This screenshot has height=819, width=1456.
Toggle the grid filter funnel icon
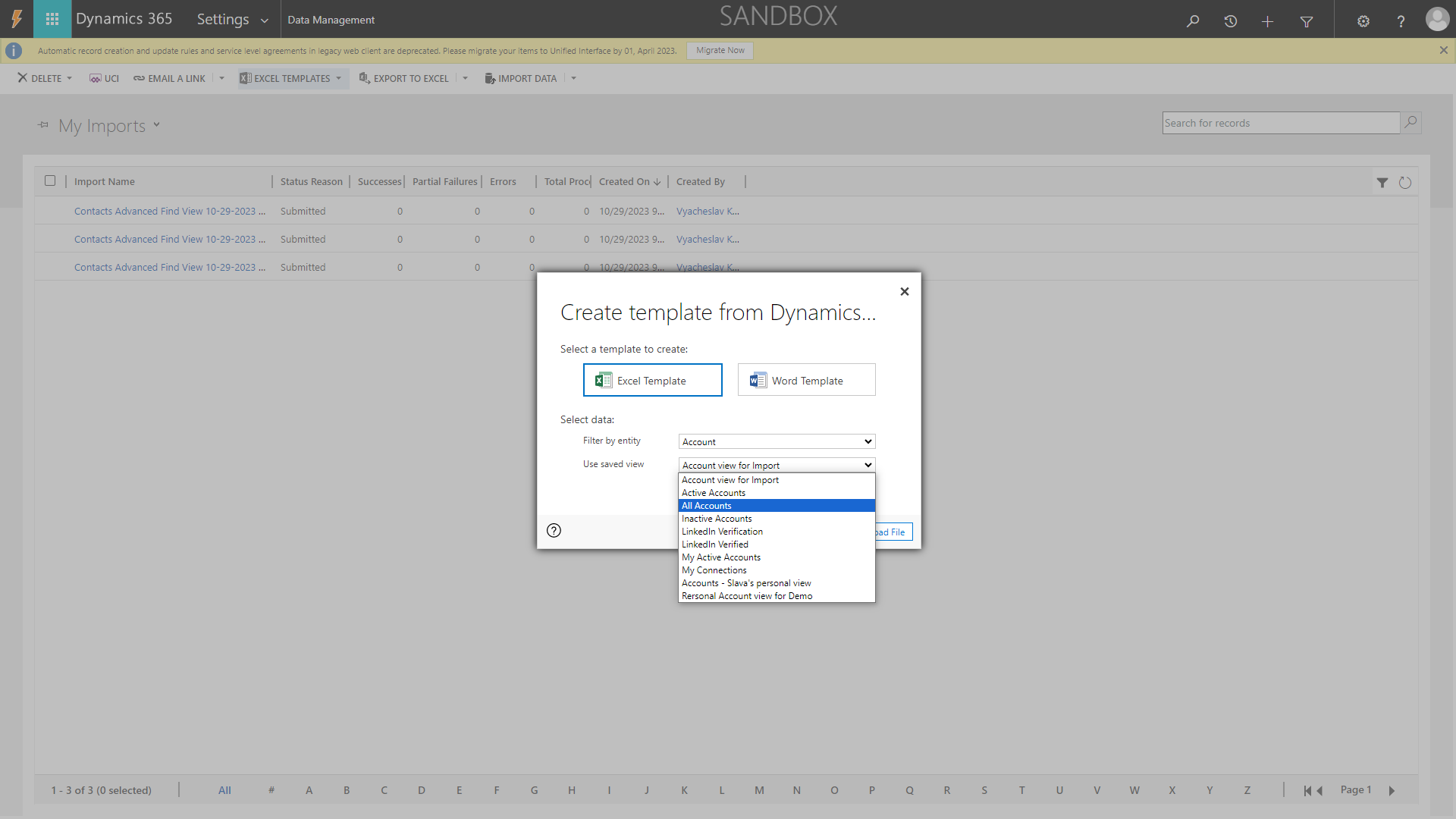[1382, 183]
